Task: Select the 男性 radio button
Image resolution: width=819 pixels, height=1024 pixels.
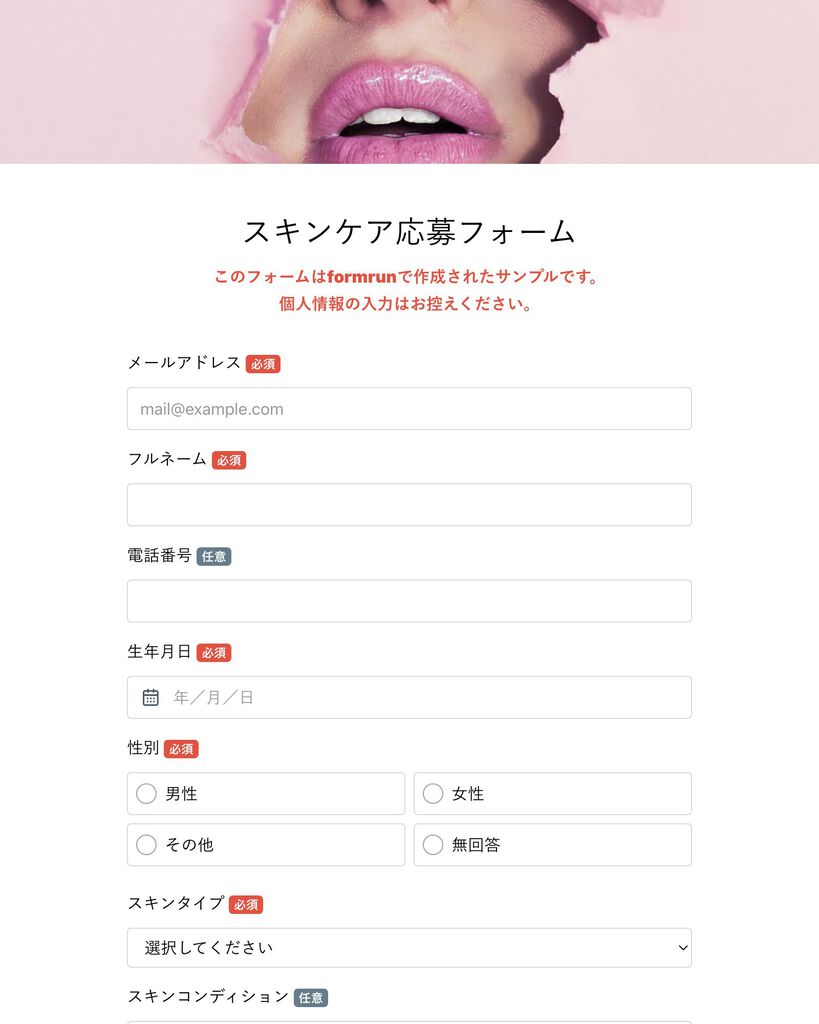Action: 146,793
